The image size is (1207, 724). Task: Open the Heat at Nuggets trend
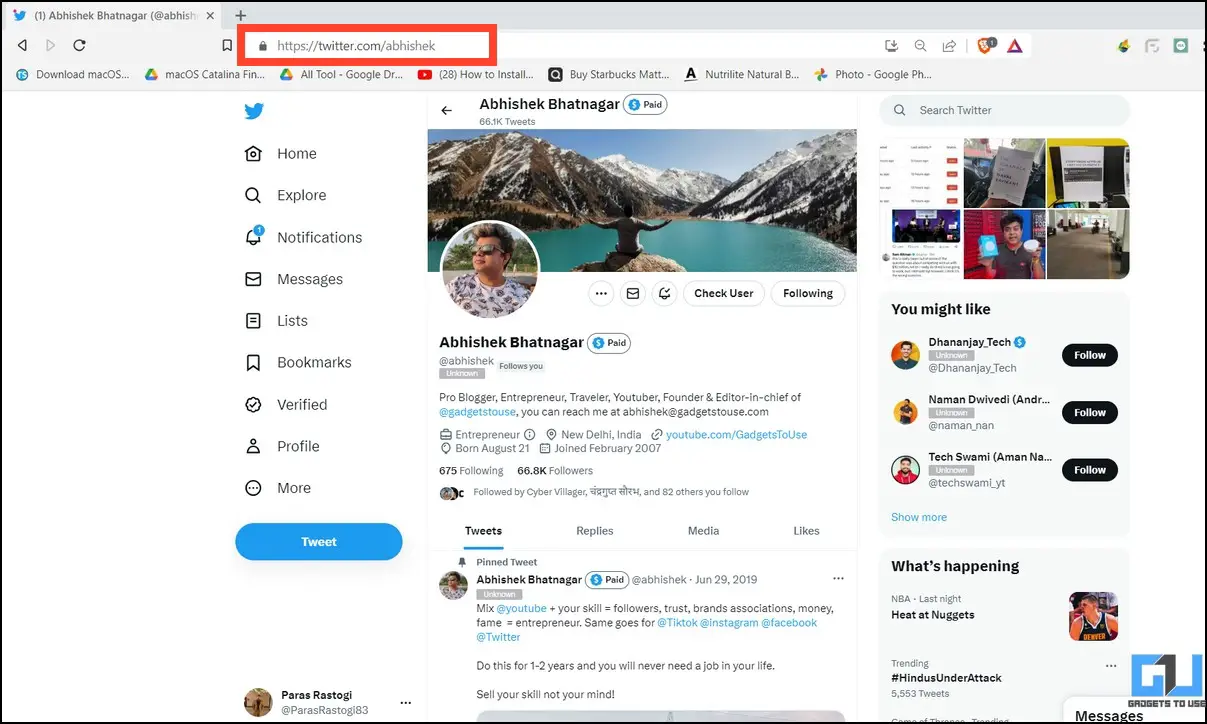click(x=932, y=615)
